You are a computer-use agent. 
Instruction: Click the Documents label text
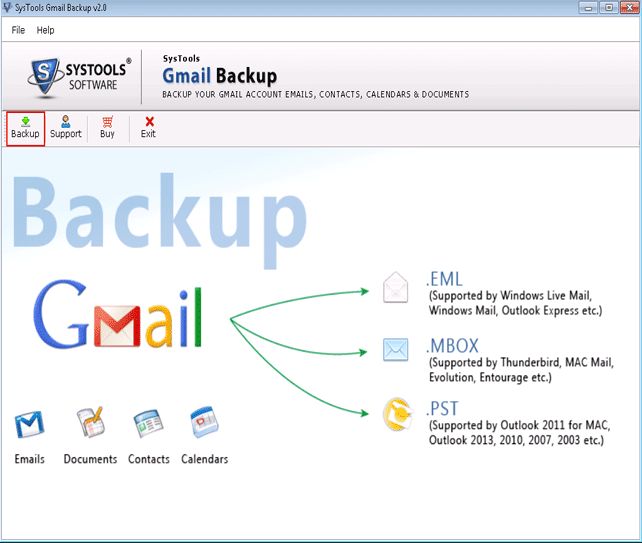pos(90,459)
